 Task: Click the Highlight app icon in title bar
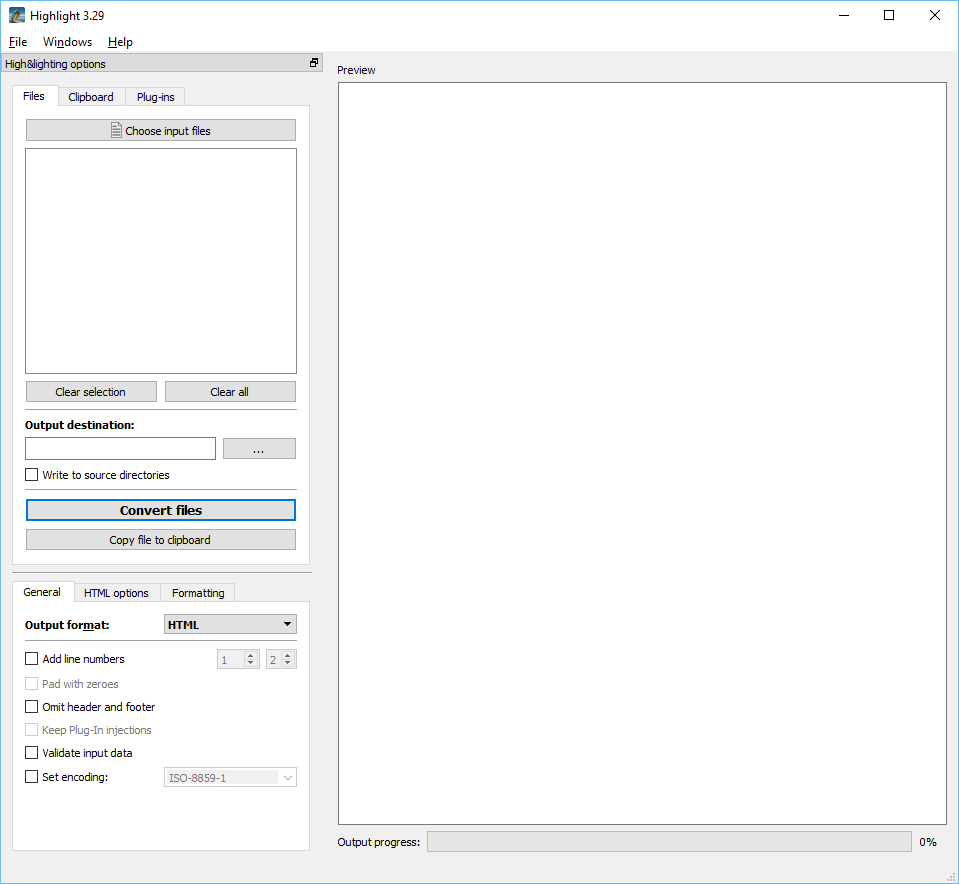[x=17, y=15]
